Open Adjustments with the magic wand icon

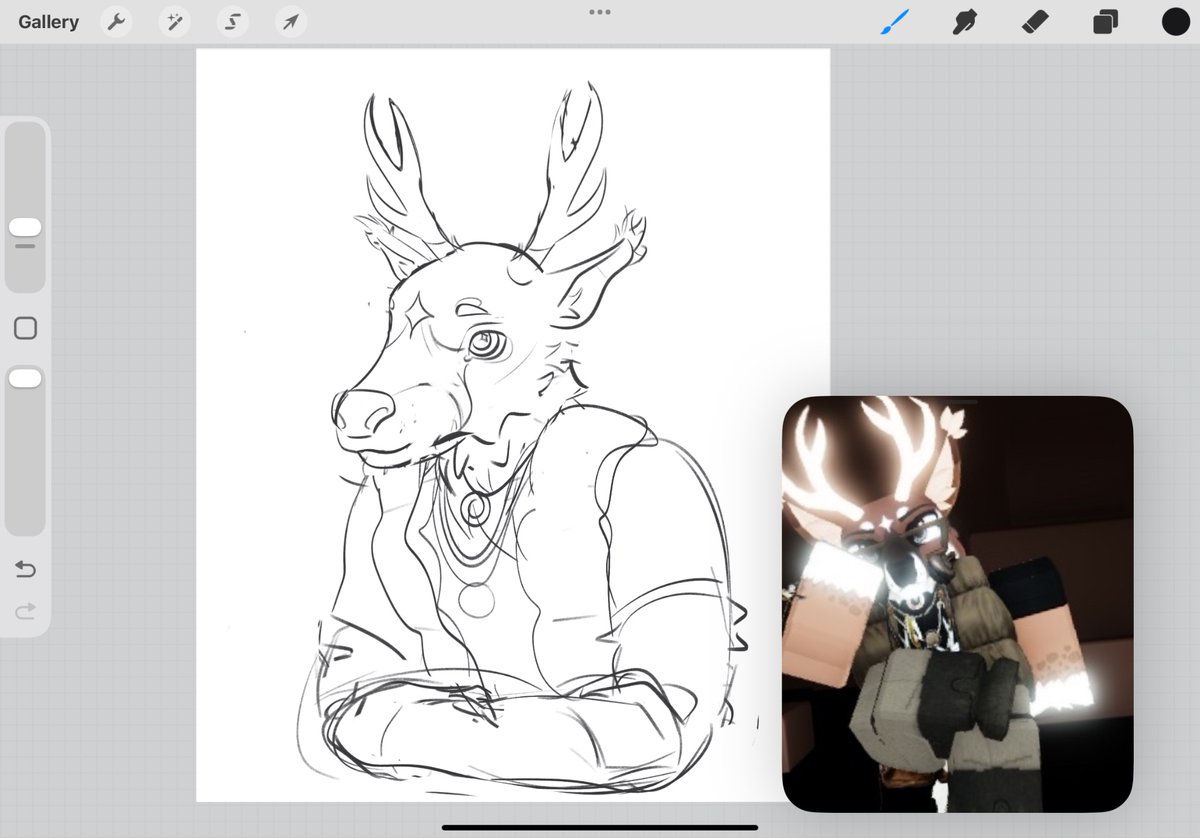pos(174,21)
